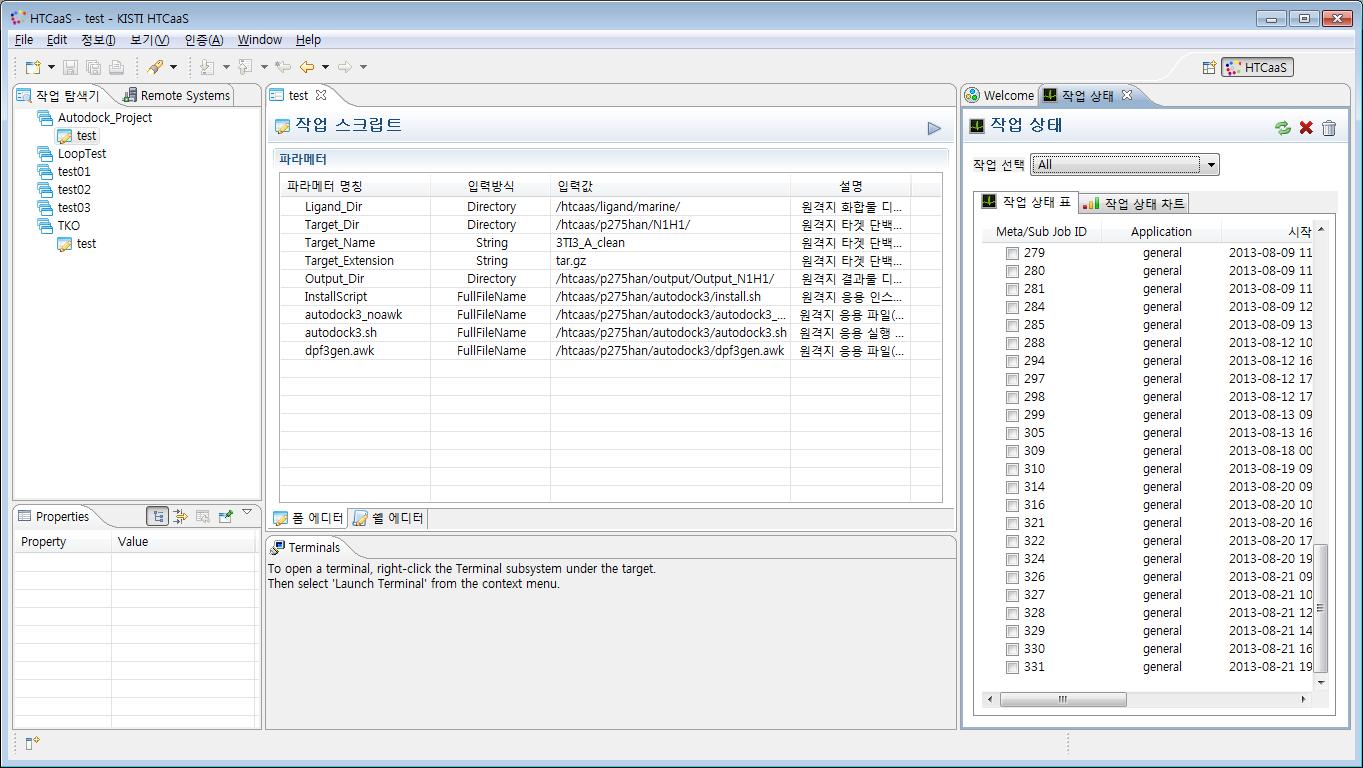This screenshot has height=768, width=1363.
Task: Click the Next Annotation toolbar icon
Action: [207, 67]
